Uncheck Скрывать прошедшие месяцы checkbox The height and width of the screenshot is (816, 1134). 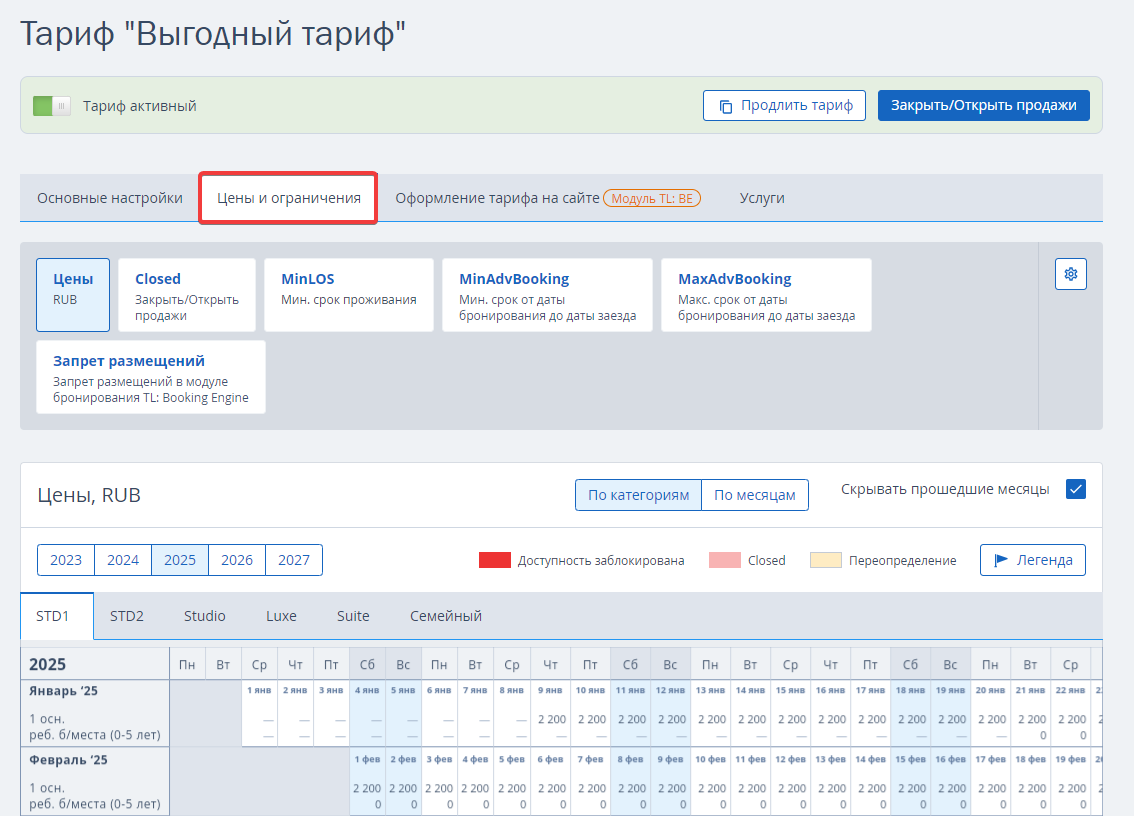[1075, 489]
